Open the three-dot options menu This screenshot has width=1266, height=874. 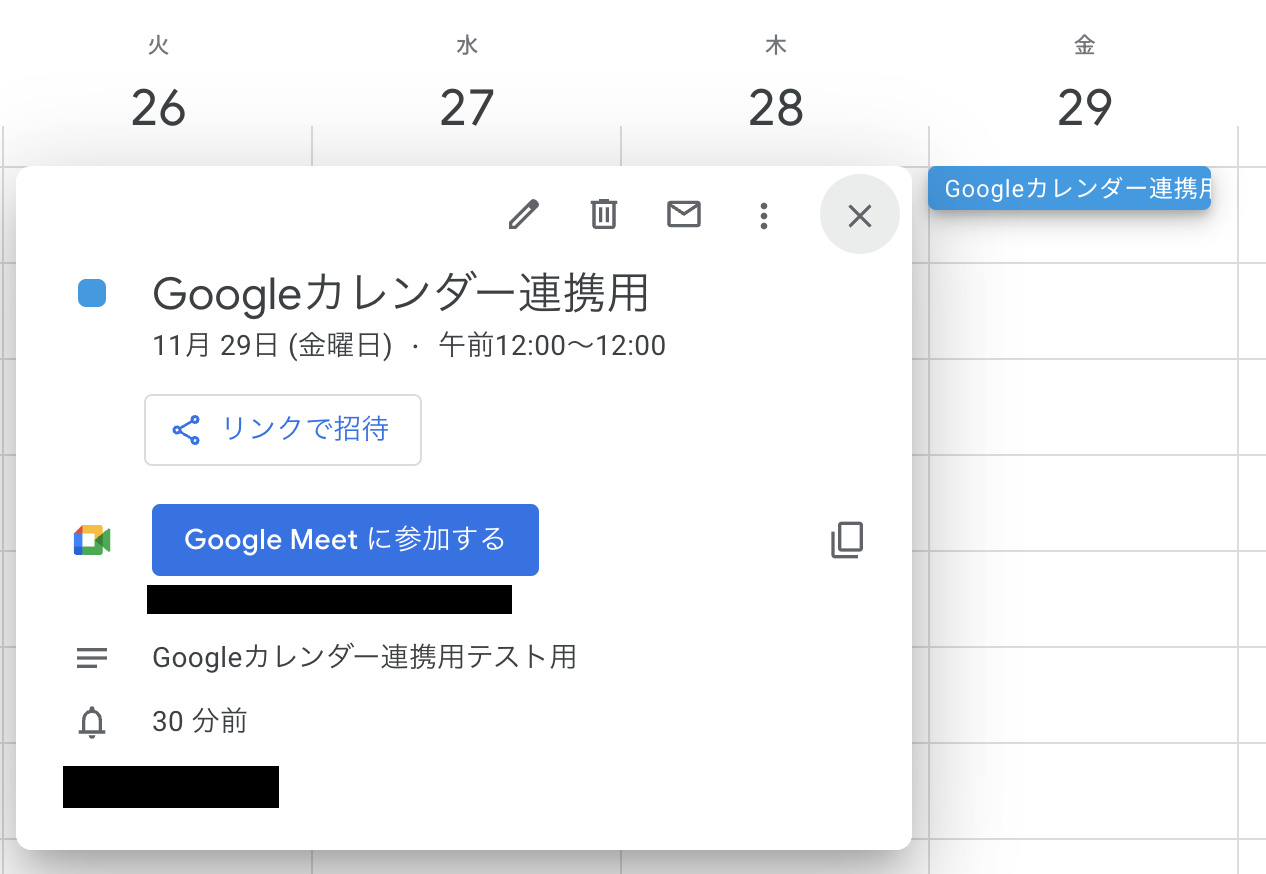coord(764,215)
